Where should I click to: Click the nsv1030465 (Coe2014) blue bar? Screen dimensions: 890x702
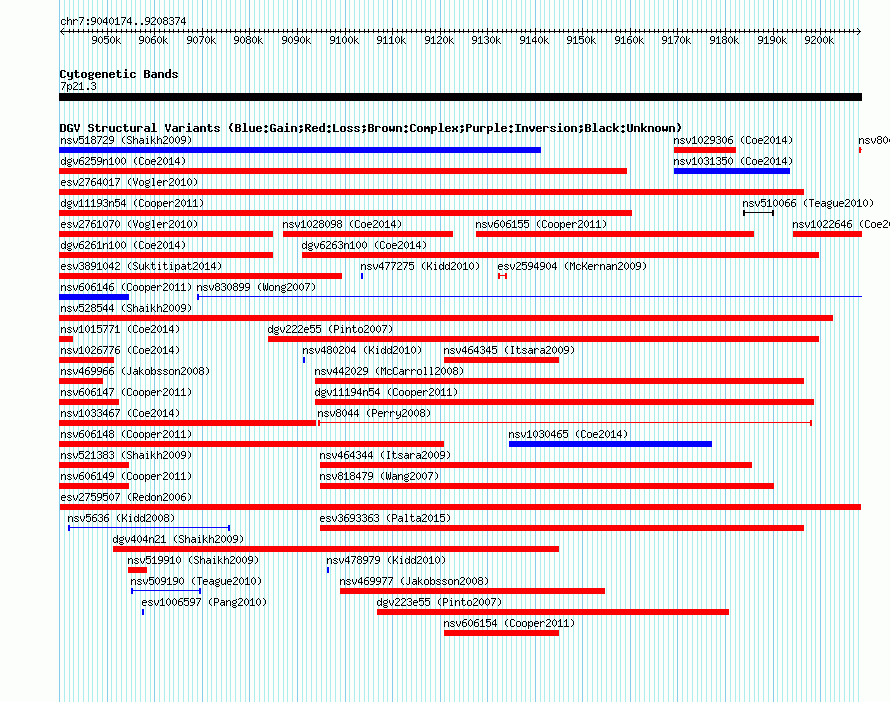[610, 444]
